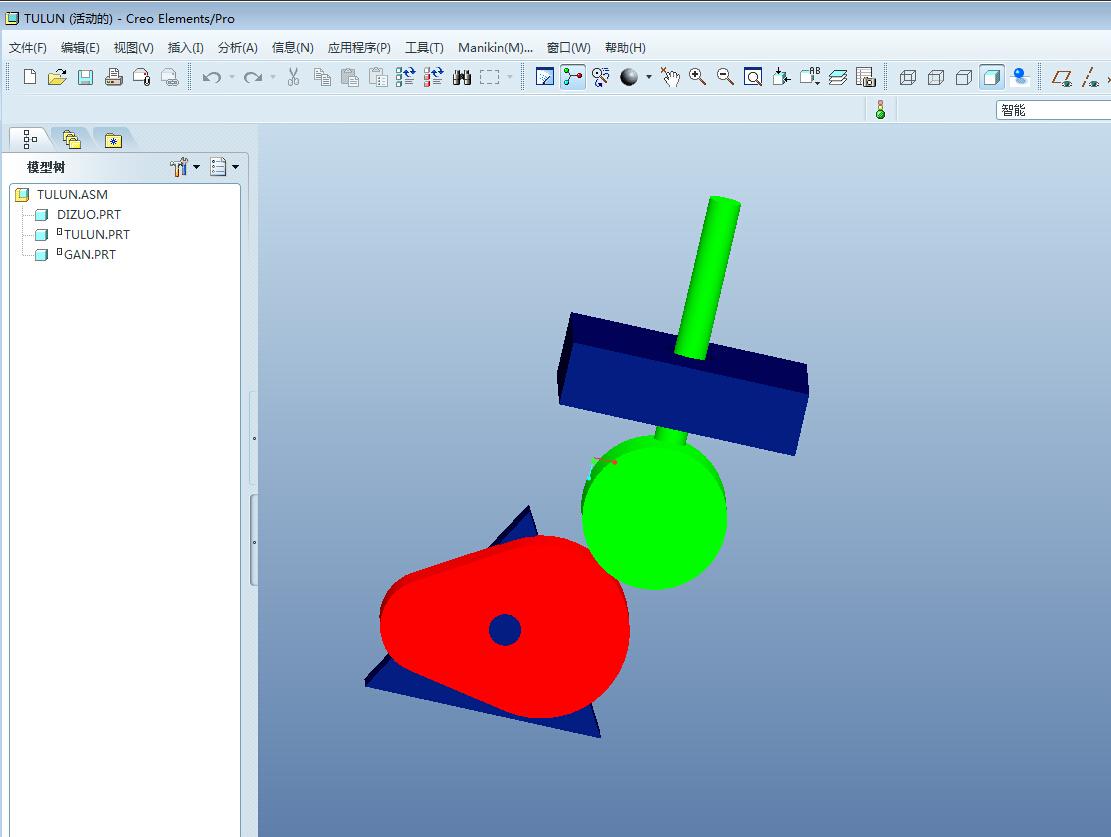This screenshot has width=1111, height=837.
Task: Save the model with the floppy disk icon
Action: click(86, 77)
